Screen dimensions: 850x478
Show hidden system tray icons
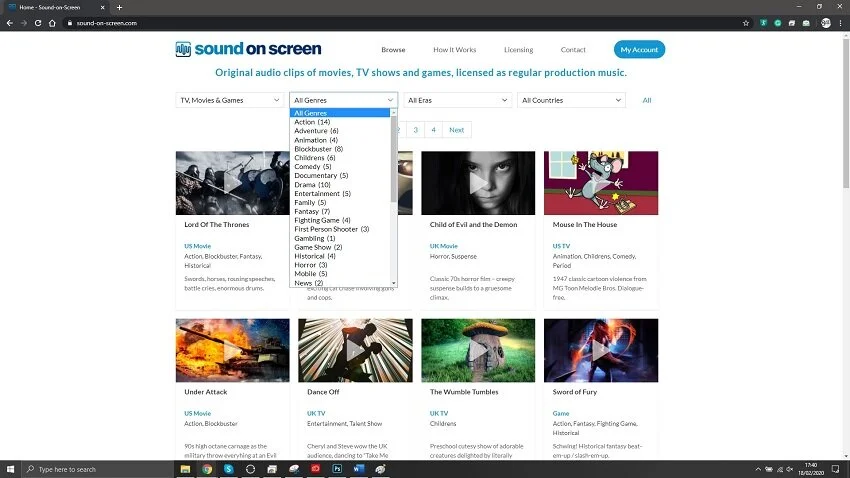point(758,469)
